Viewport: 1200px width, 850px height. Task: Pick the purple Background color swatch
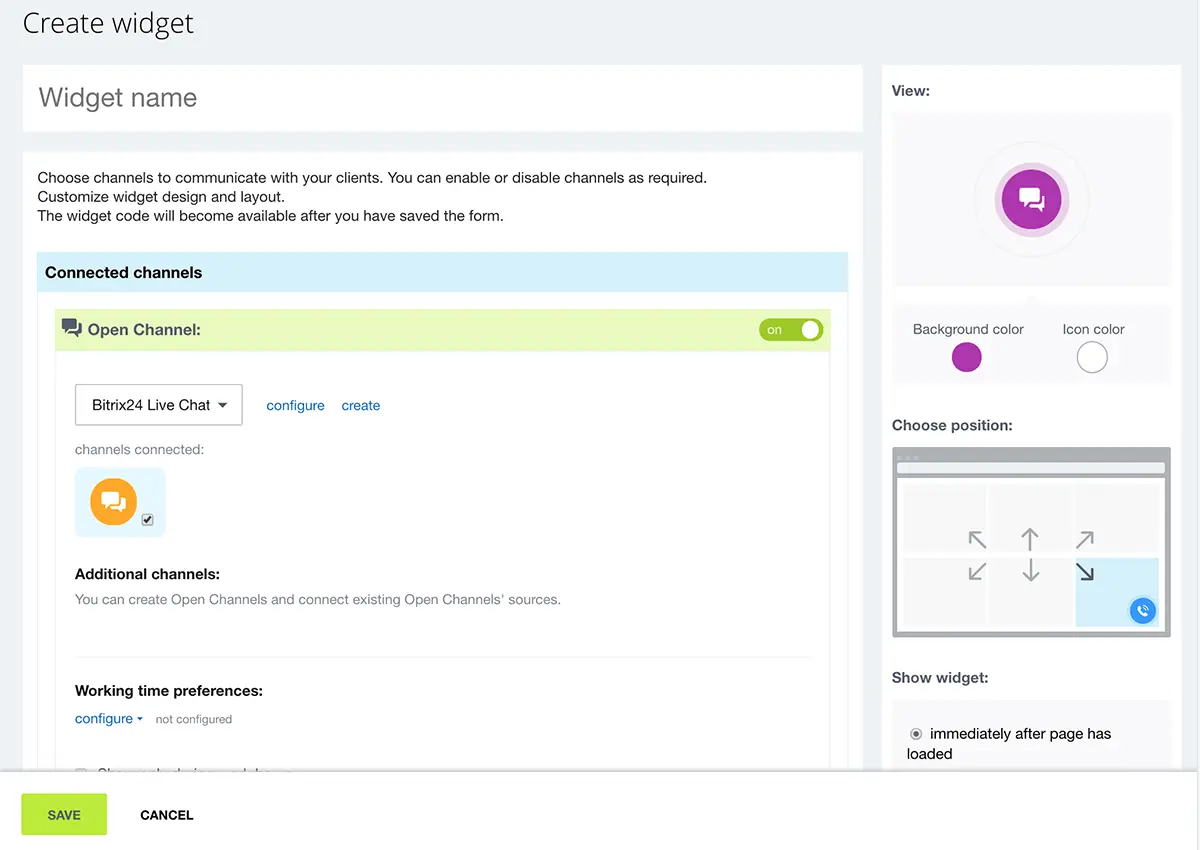click(x=966, y=357)
